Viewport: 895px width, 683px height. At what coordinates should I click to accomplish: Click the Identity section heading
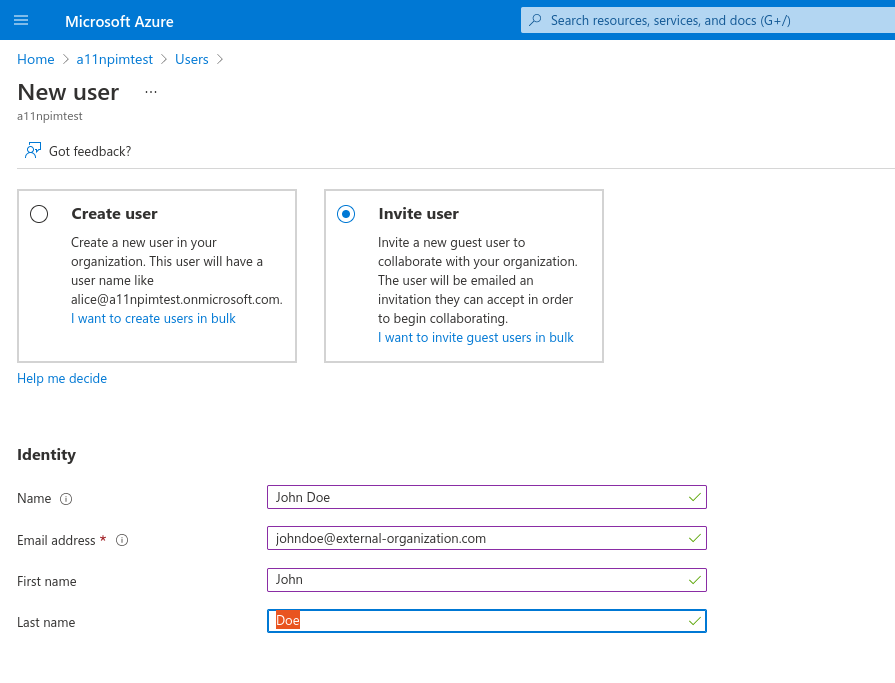[46, 455]
